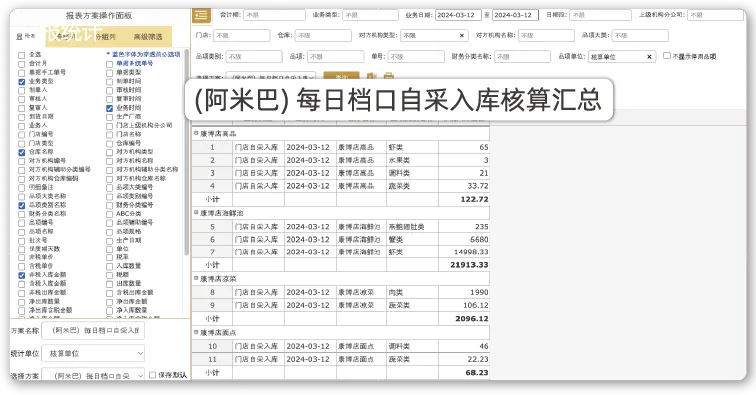The height and width of the screenshot is (395, 756).
Task: Check the 全选 checkbox
Action: tap(21, 55)
